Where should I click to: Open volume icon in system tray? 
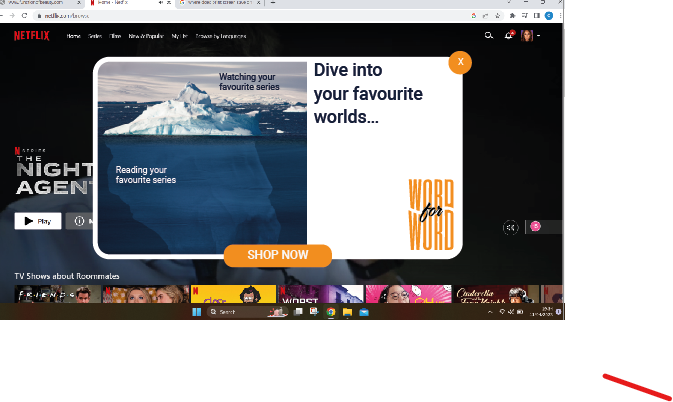tap(511, 312)
